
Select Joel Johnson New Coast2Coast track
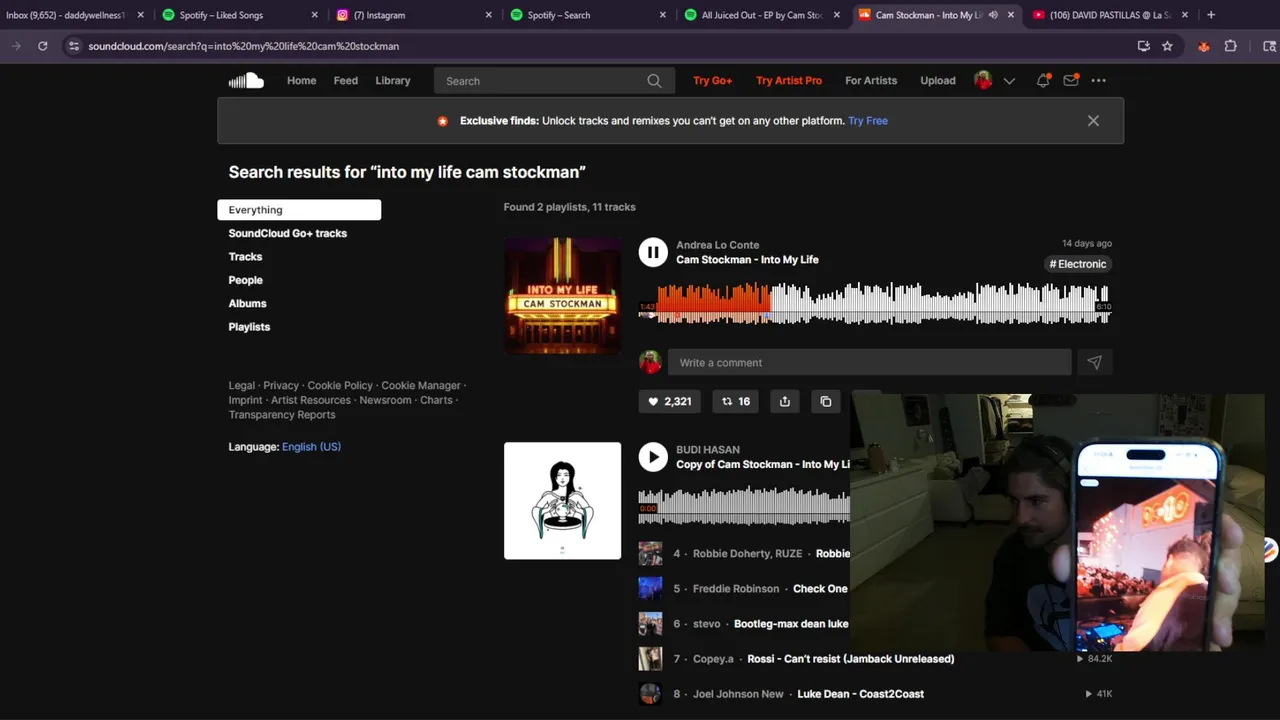click(x=875, y=694)
